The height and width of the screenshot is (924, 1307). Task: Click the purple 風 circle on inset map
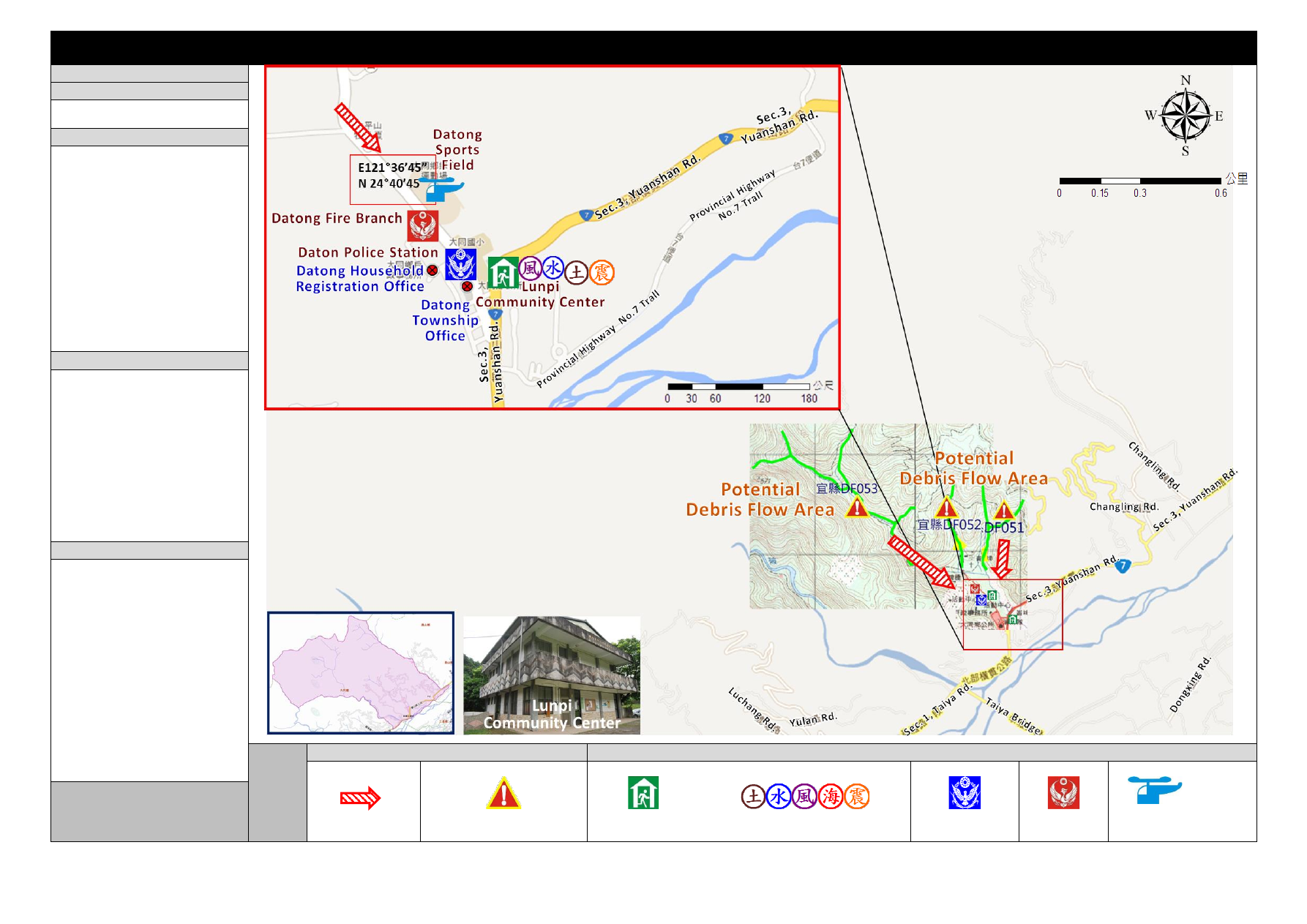coord(530,268)
